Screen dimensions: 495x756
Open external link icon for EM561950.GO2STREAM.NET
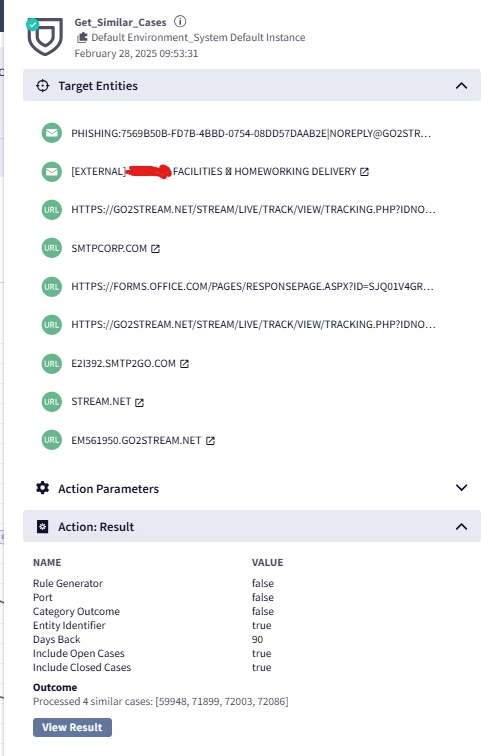(210, 441)
